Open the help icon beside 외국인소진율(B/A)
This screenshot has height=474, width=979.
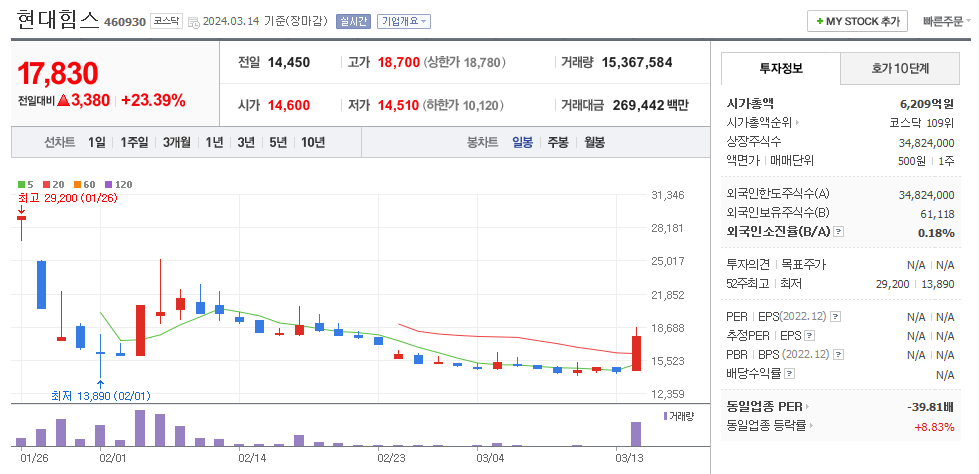[839, 232]
